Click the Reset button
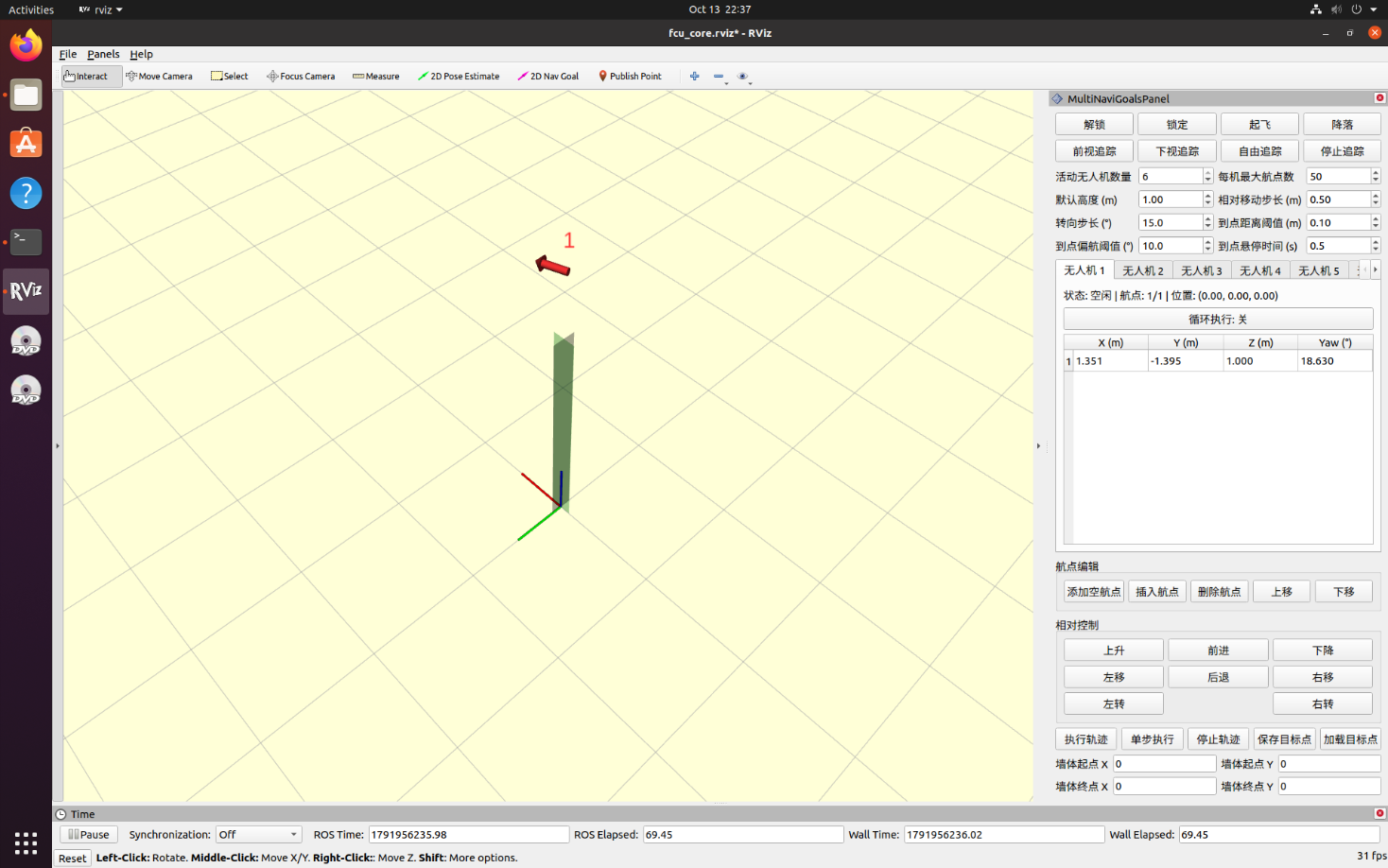The image size is (1388, 868). pos(72,859)
